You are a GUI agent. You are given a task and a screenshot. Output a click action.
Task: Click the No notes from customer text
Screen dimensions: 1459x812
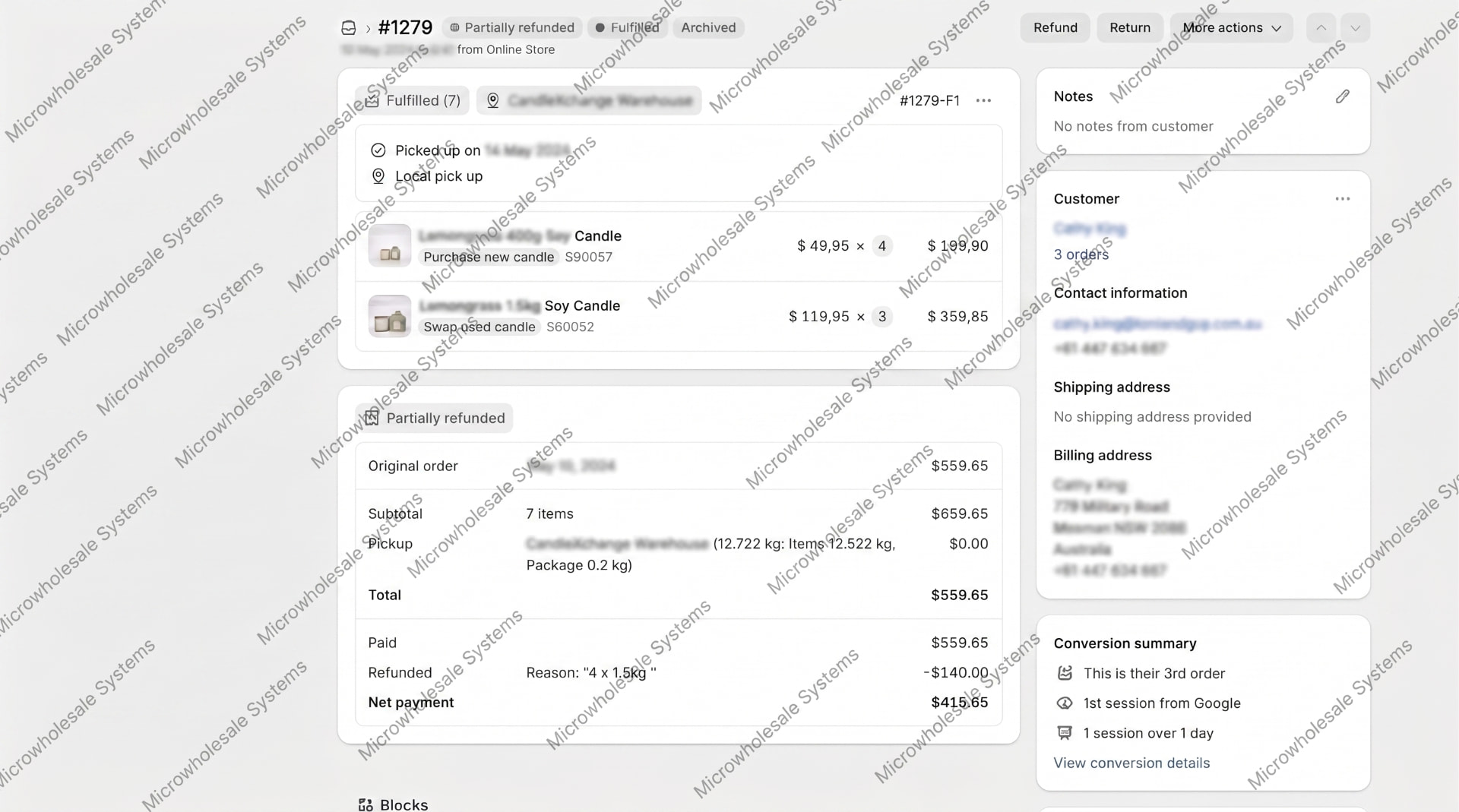coord(1133,127)
